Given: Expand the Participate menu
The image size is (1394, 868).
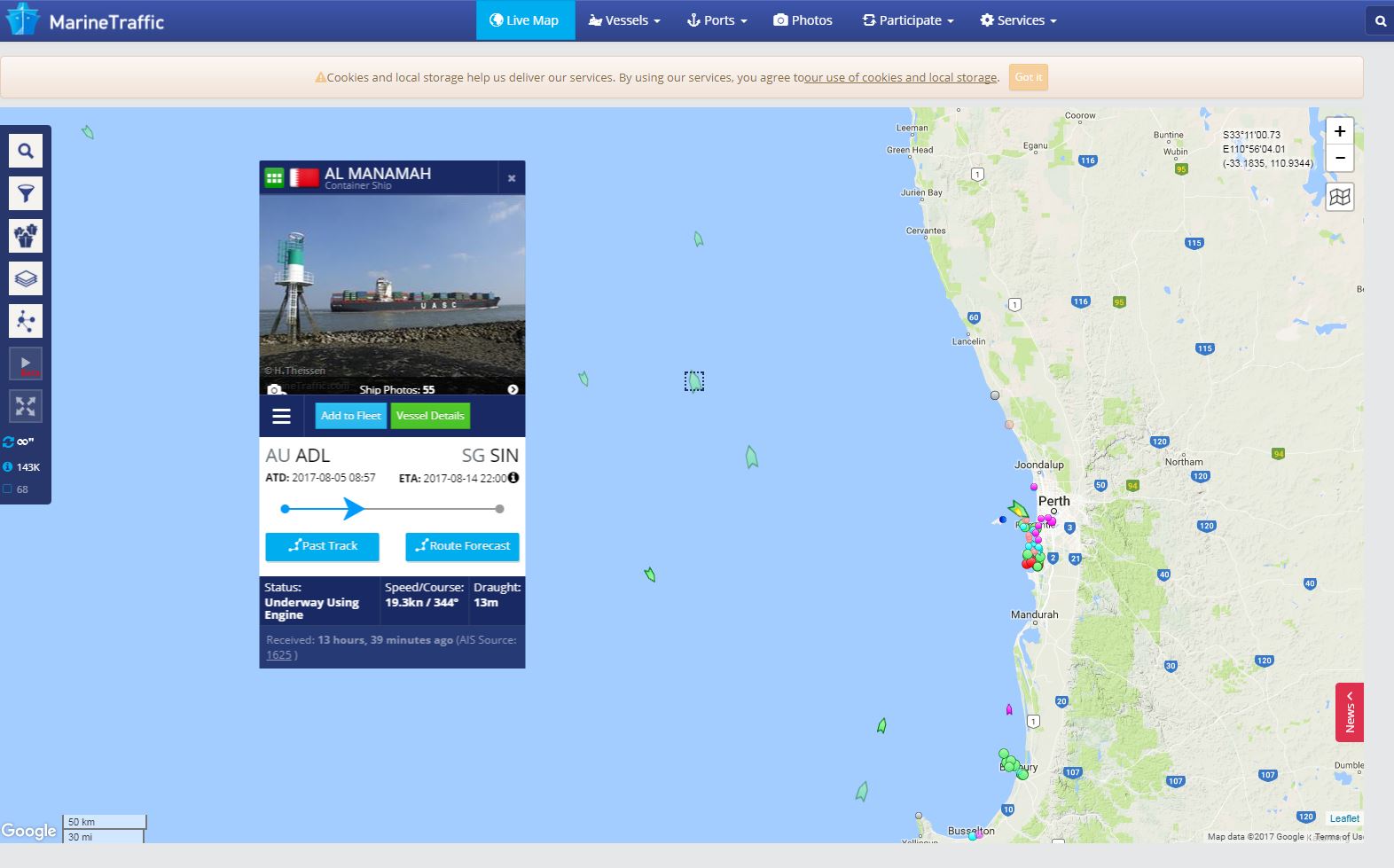Looking at the screenshot, I should click(908, 20).
